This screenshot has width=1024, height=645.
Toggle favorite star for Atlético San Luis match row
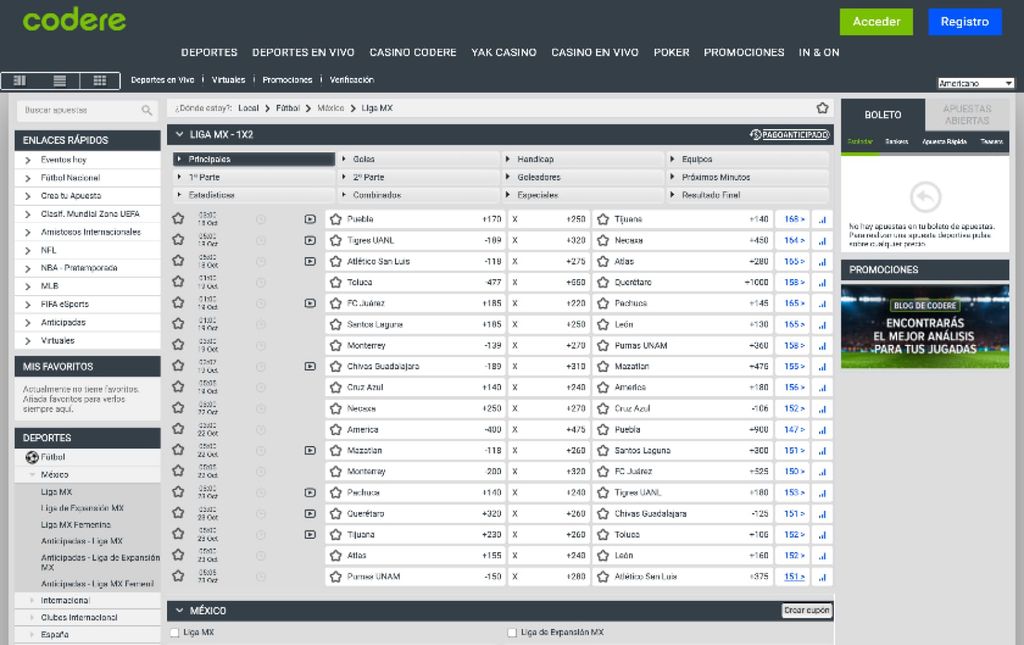(178, 260)
